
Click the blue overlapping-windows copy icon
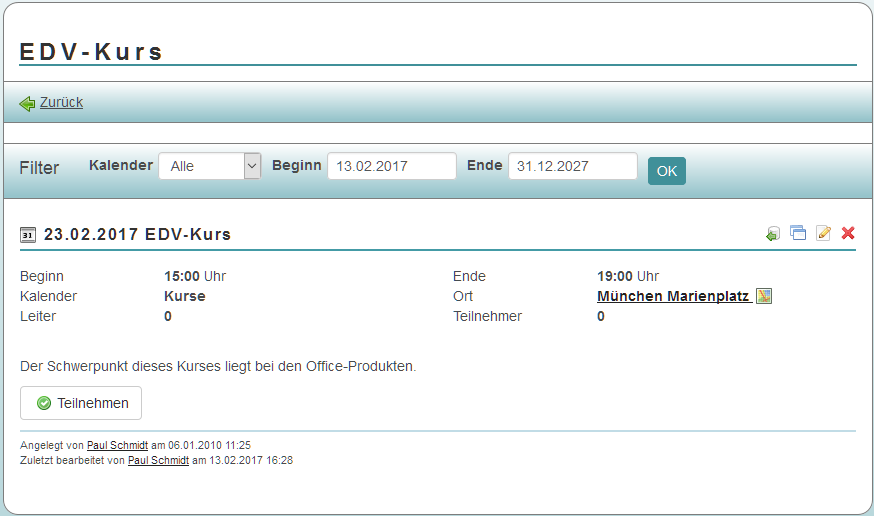tap(798, 234)
